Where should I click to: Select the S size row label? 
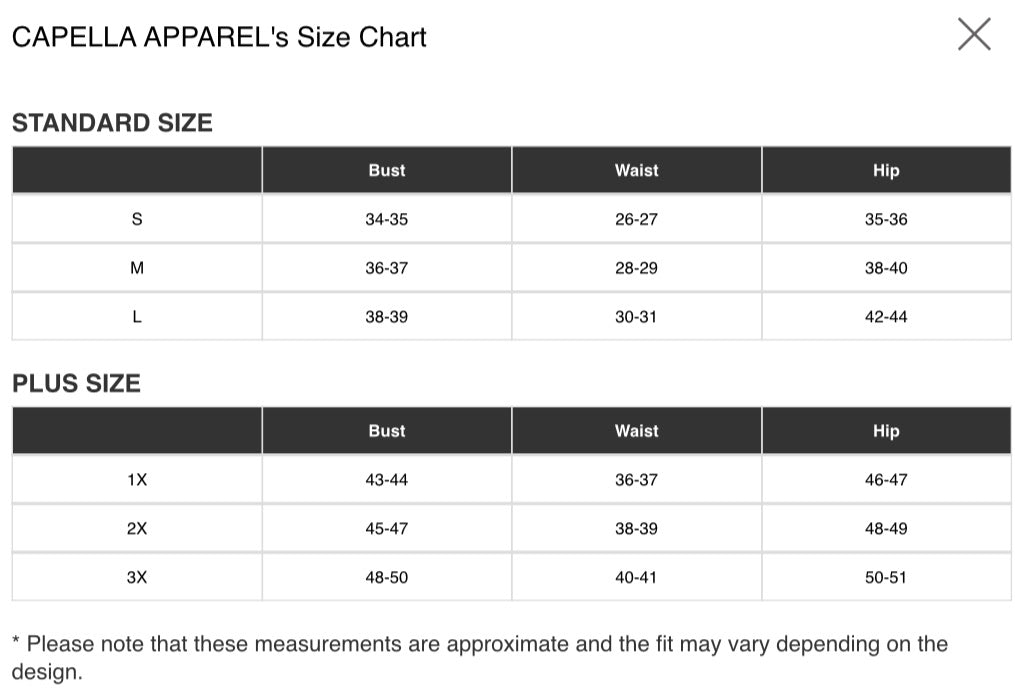(137, 219)
